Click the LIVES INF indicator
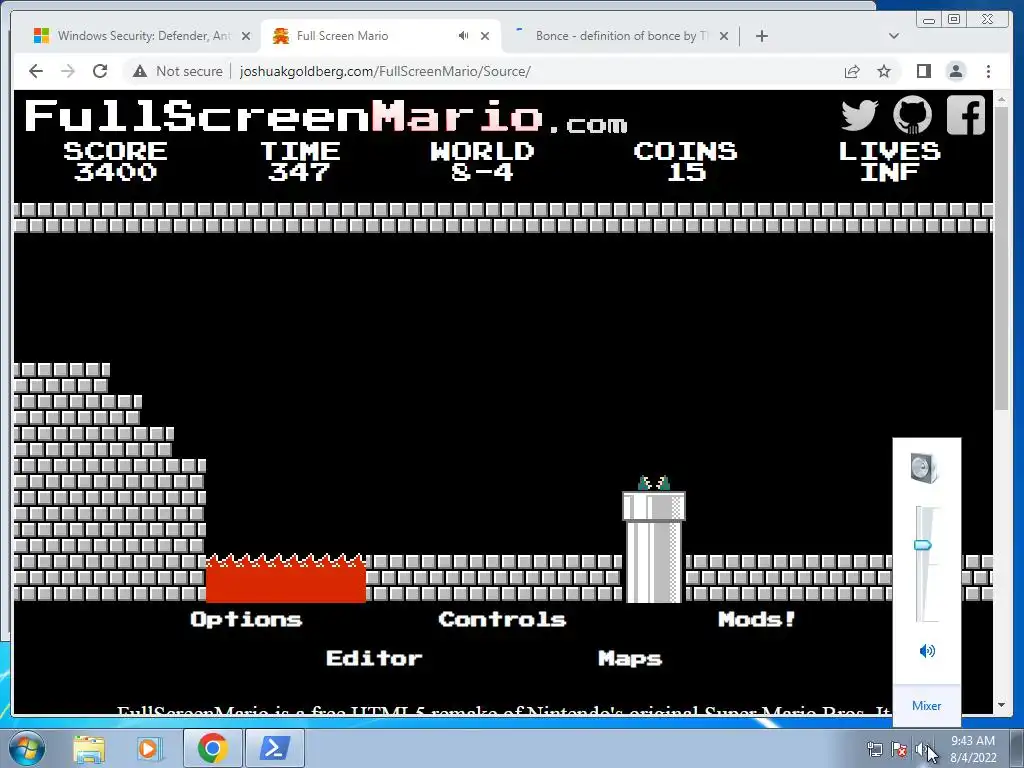 tap(889, 161)
